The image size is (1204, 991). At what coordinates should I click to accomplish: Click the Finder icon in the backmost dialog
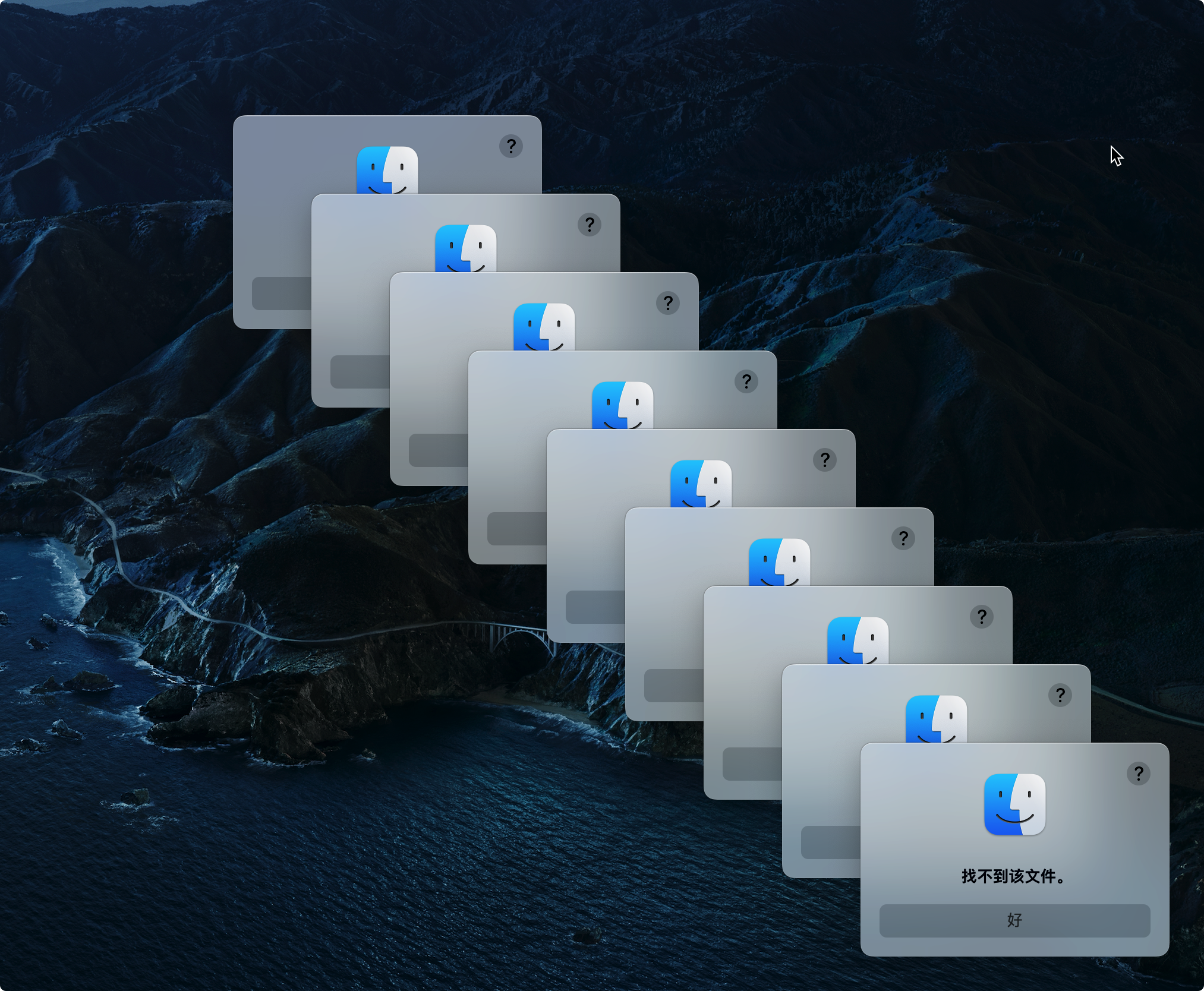[x=387, y=171]
